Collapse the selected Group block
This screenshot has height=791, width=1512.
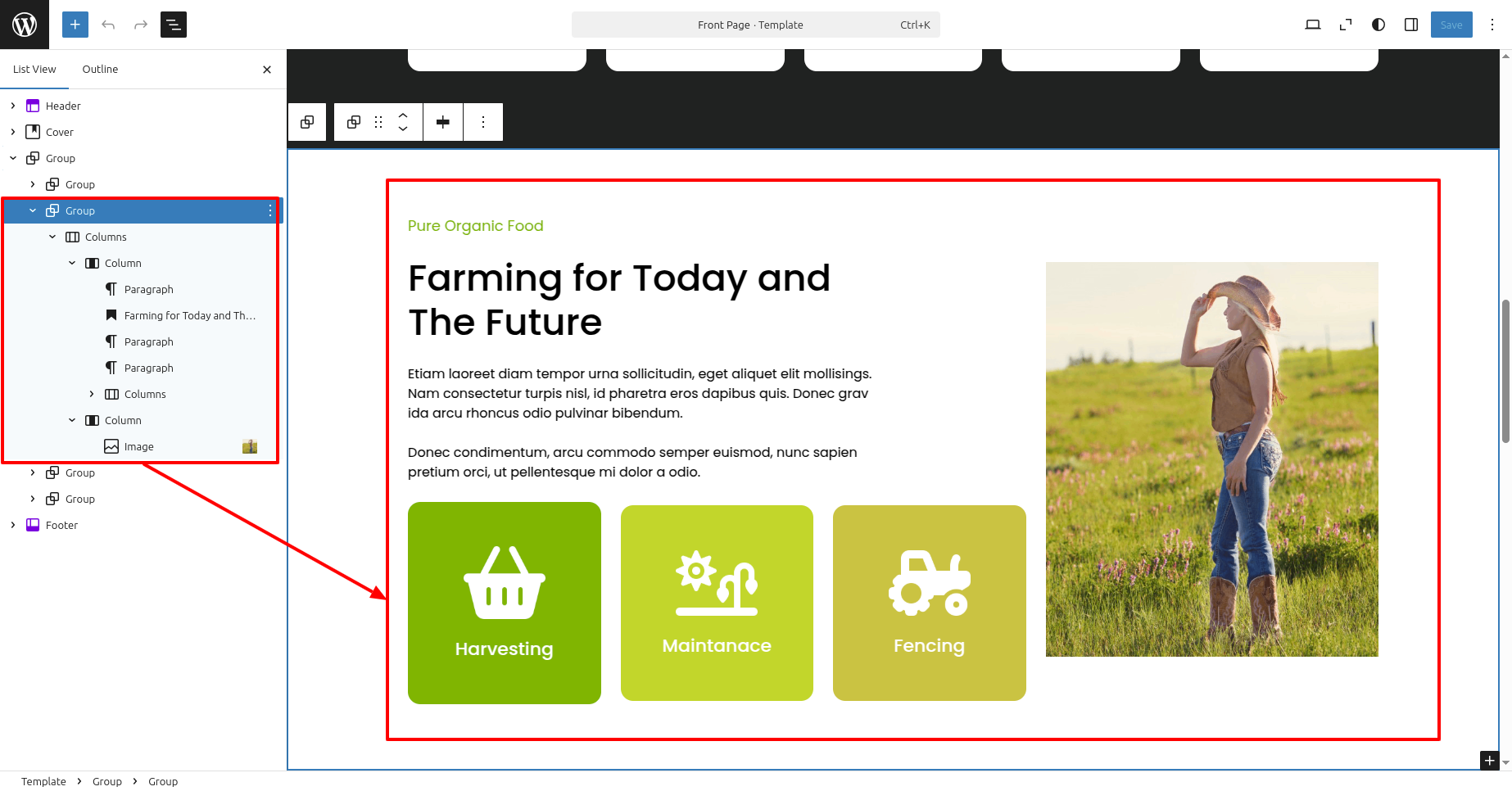pyautogui.click(x=33, y=210)
